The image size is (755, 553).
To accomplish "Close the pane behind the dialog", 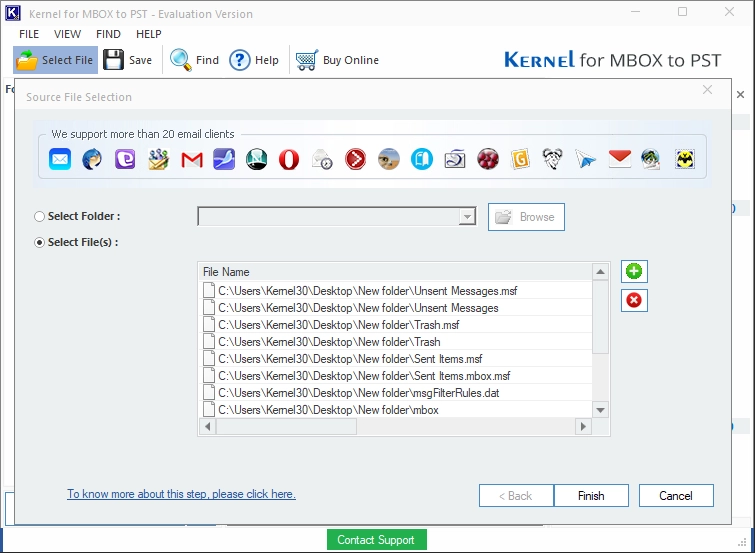I will tap(741, 95).
